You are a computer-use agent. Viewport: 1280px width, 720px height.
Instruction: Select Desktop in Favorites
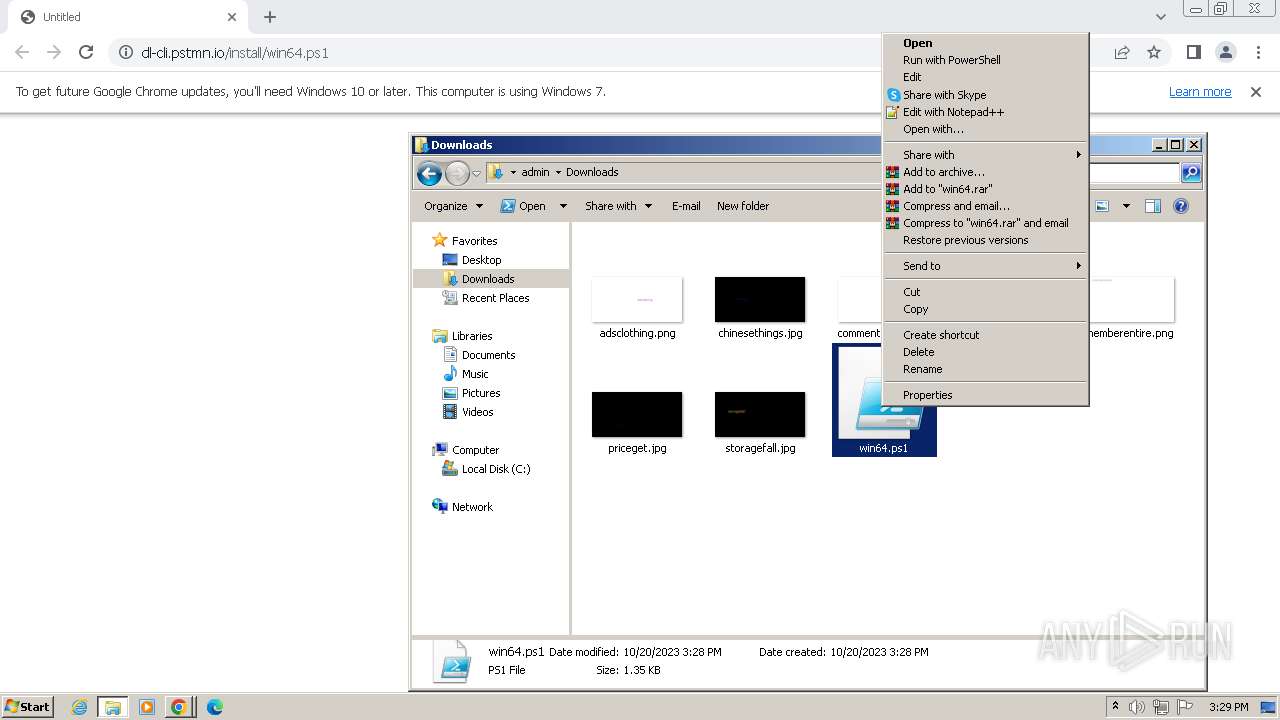[481, 260]
